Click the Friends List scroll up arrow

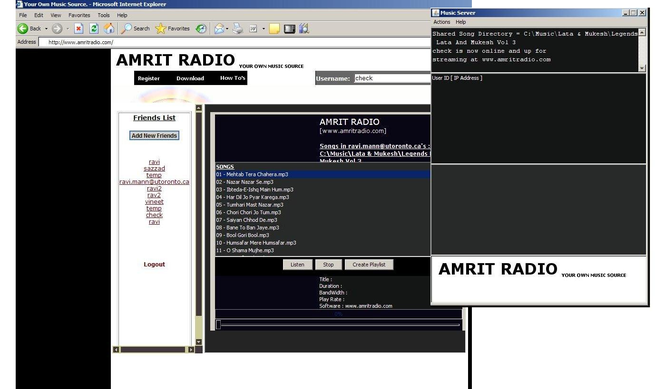point(198,108)
